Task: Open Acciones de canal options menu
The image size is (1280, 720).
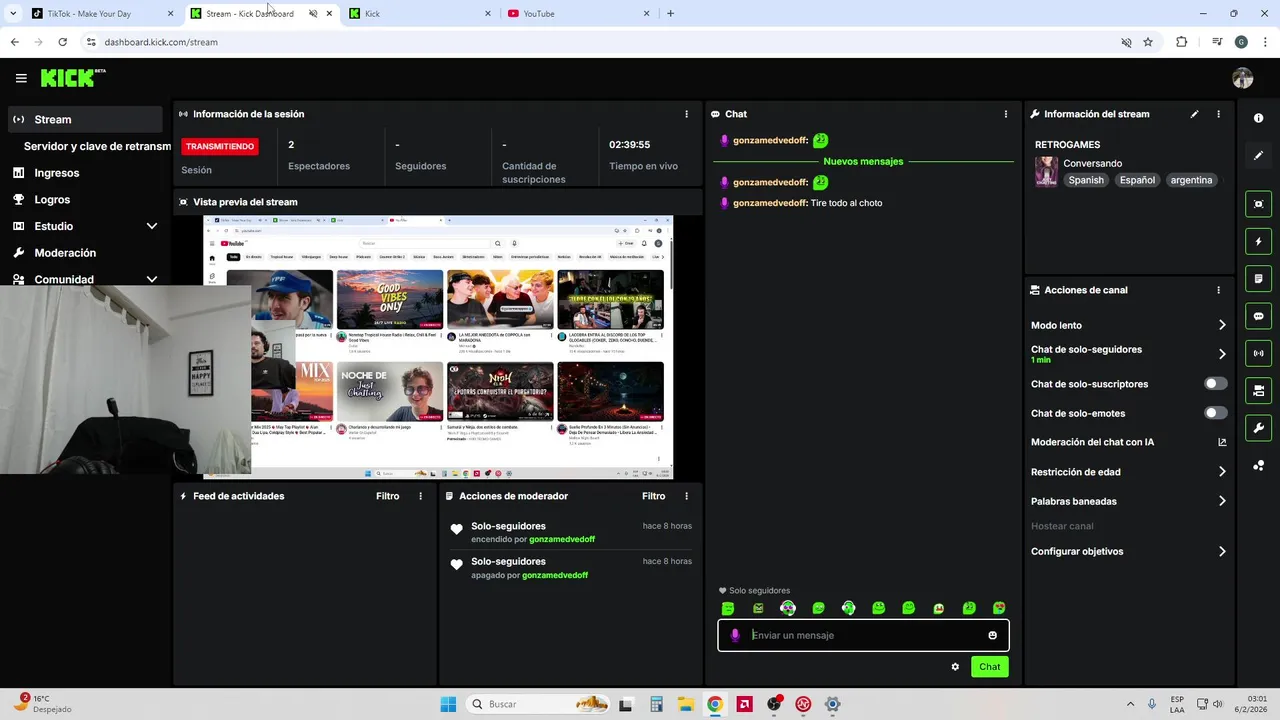Action: click(x=1218, y=290)
